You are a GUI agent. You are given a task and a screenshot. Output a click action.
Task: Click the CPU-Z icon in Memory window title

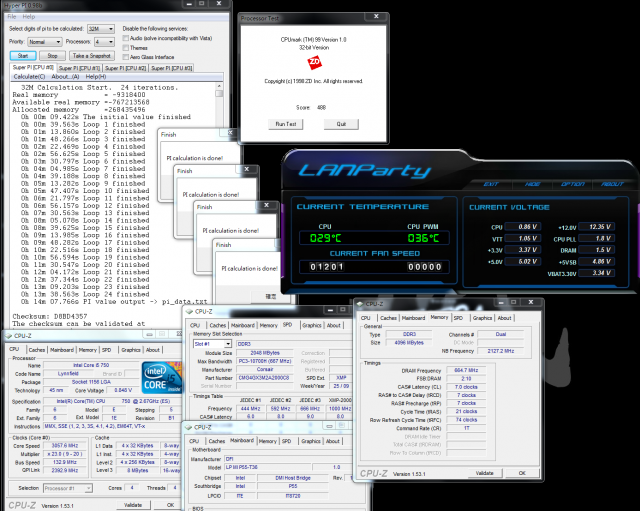[x=360, y=304]
